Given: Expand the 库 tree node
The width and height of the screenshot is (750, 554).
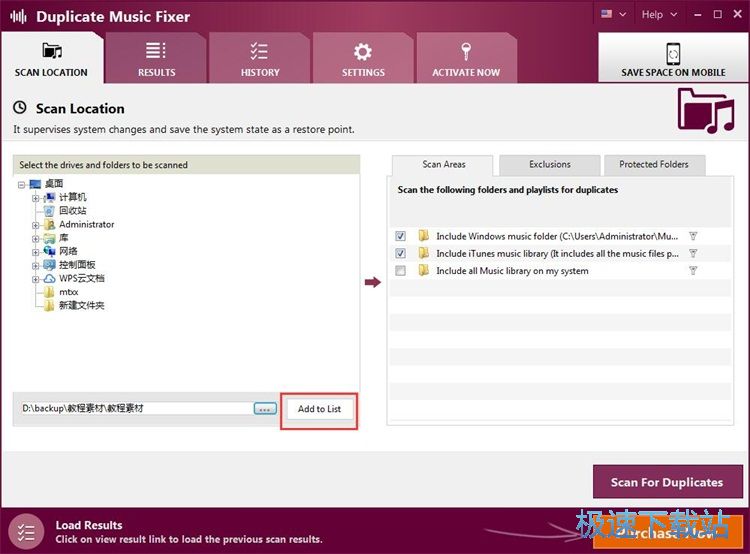Looking at the screenshot, I should click(35, 238).
